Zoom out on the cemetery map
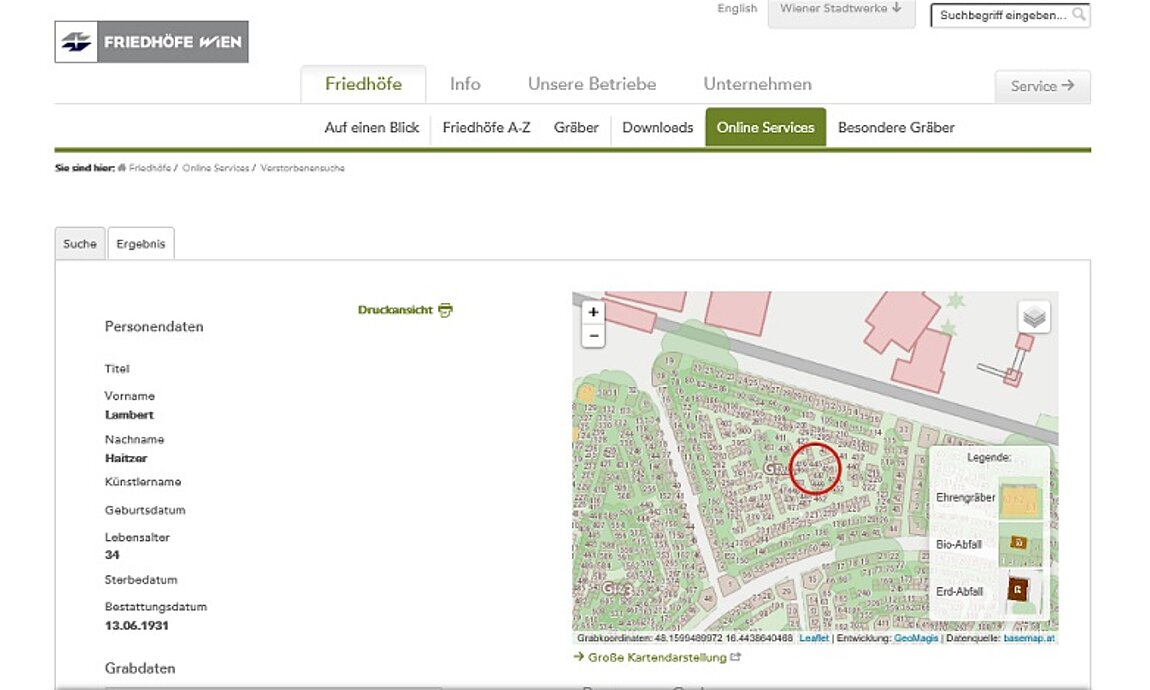 tap(593, 336)
